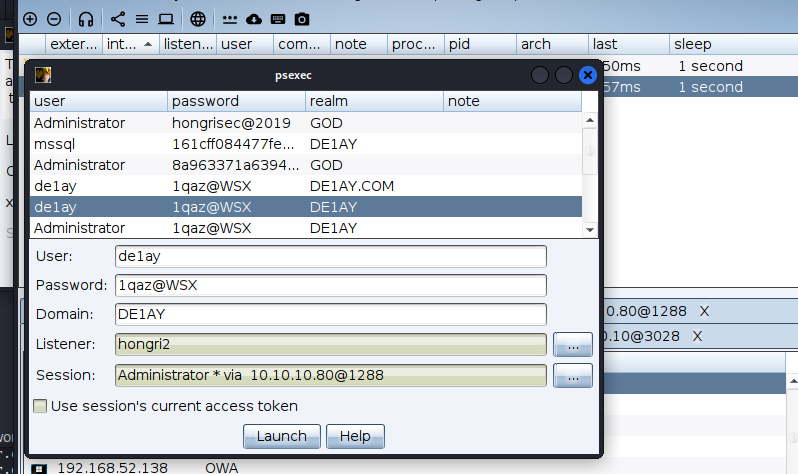The image size is (798, 474).
Task: Select Administrator row with 8a963371a6394... hash
Action: click(306, 165)
